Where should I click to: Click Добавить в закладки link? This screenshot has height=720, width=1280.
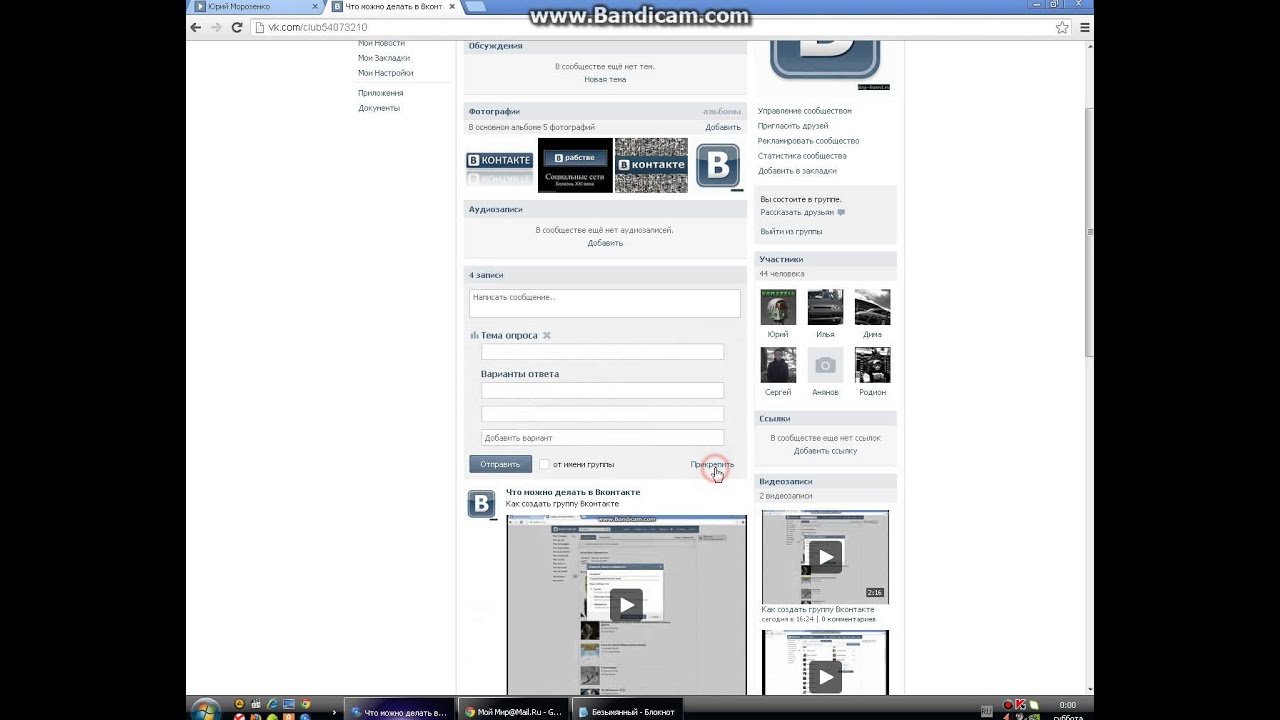pos(797,171)
